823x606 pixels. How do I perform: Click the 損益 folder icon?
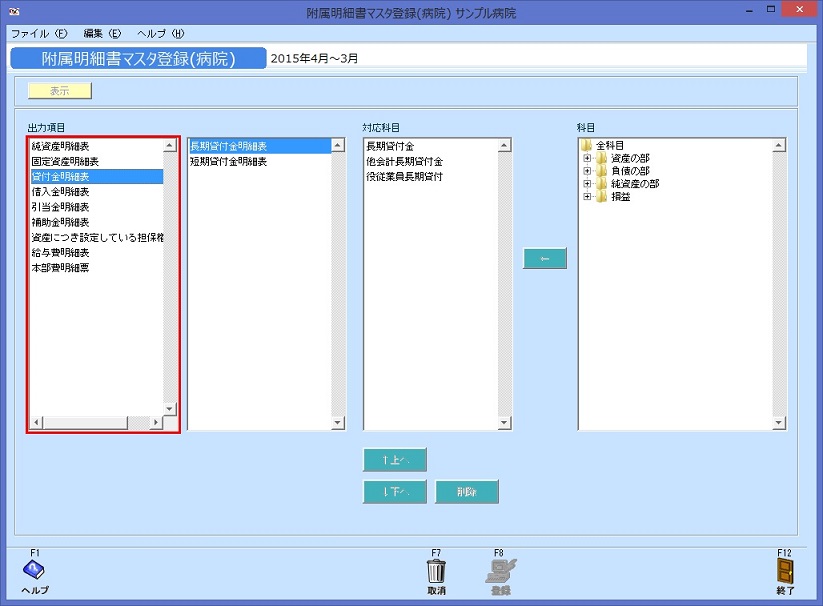600,195
